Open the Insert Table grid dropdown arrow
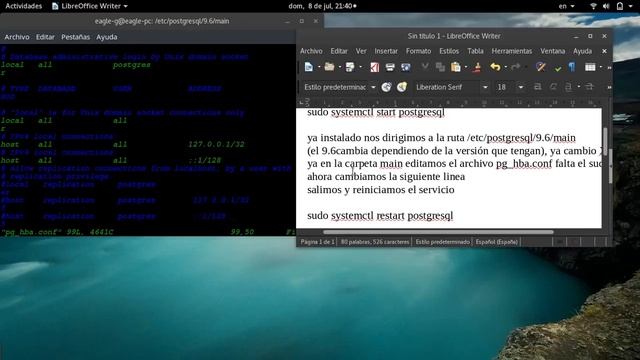Image resolution: width=640 pixels, height=360 pixels. click(601, 67)
